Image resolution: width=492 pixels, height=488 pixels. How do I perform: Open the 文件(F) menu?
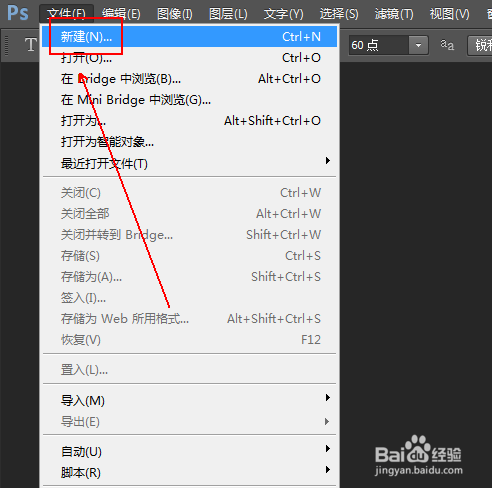[66, 14]
